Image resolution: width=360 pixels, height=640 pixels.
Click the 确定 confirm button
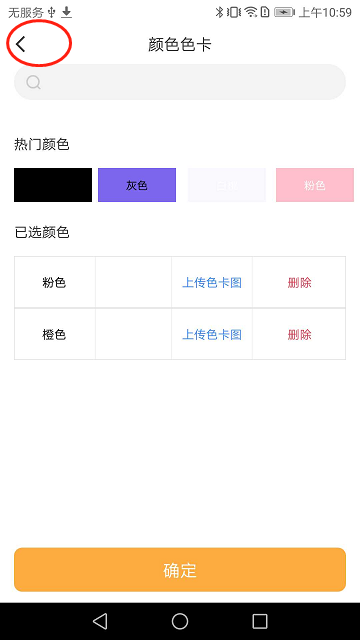point(180,570)
